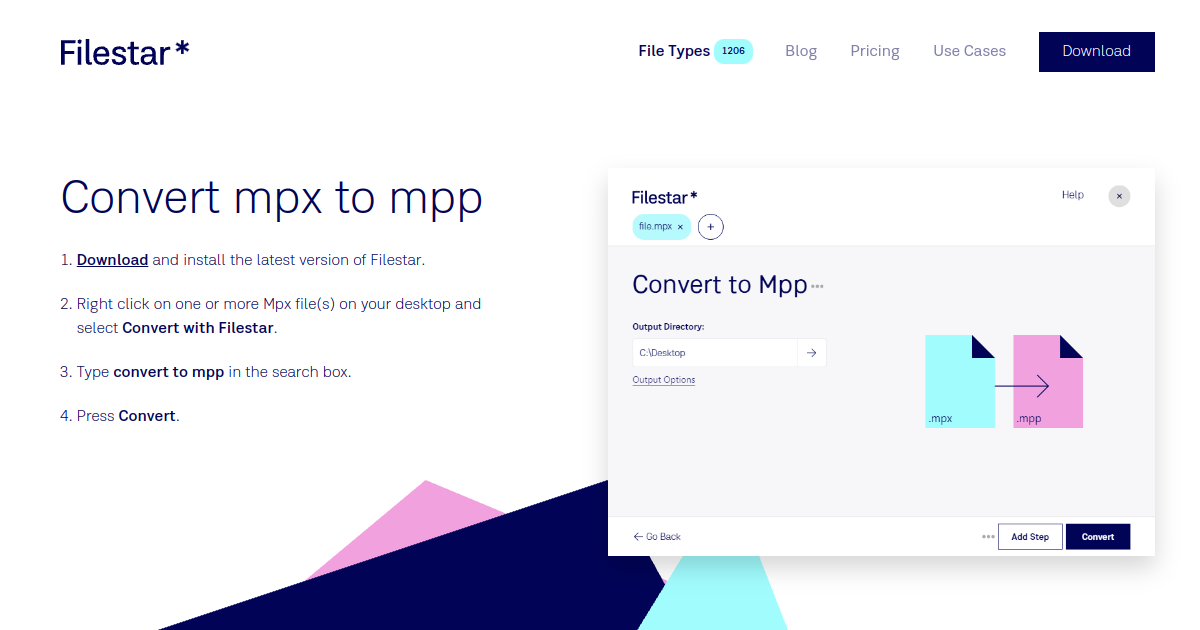The height and width of the screenshot is (630, 1200).
Task: Open the Use Cases page
Action: point(969,51)
